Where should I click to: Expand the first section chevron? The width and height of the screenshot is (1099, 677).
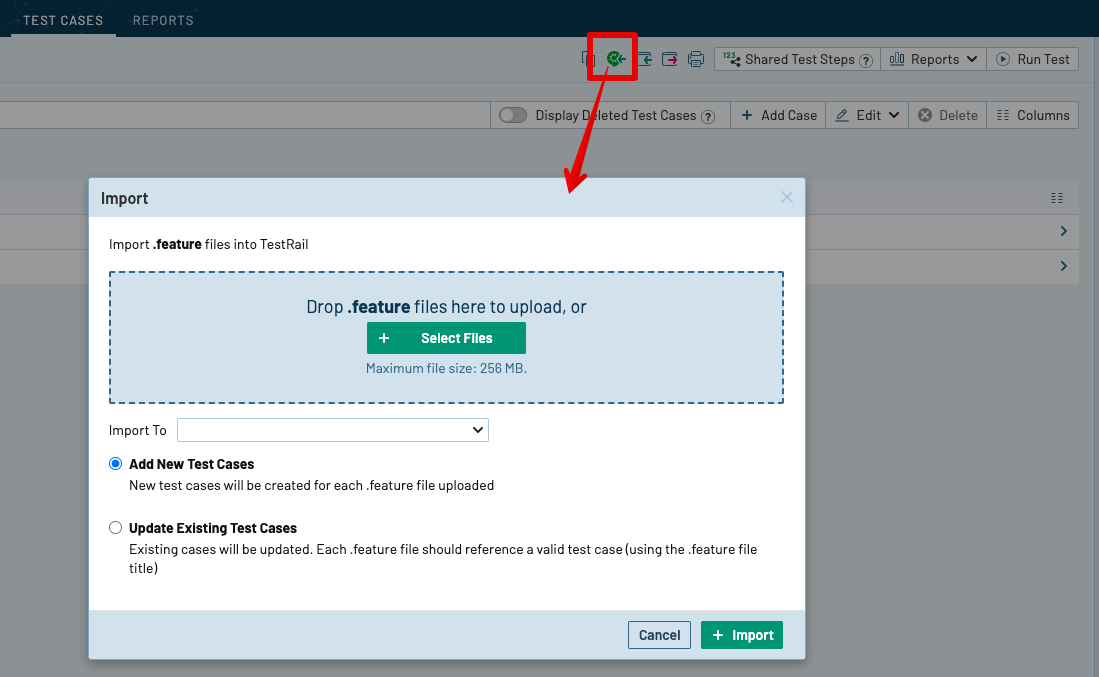1064,231
